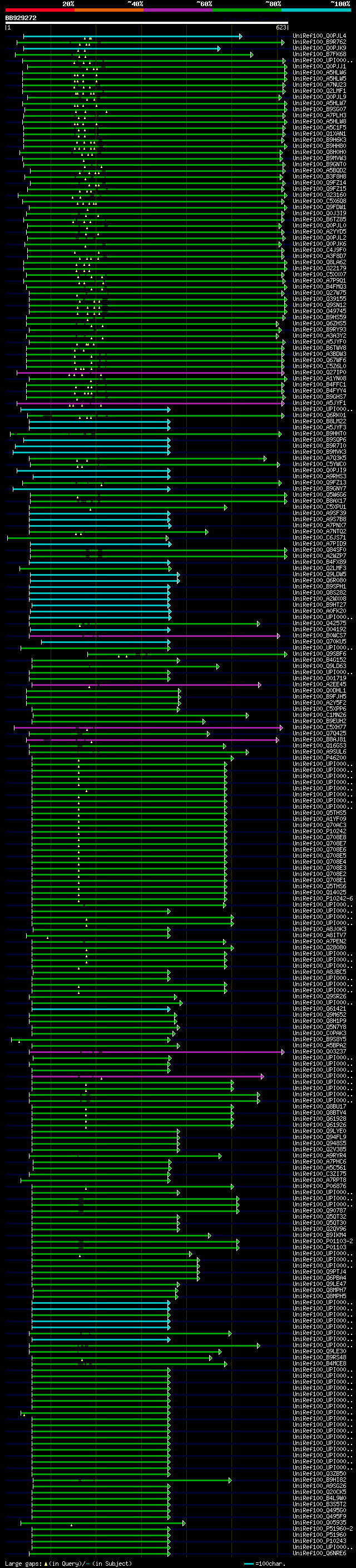Select the hit label UniRef100_B8LM22
The width and height of the screenshot is (356, 1568).
tap(319, 421)
